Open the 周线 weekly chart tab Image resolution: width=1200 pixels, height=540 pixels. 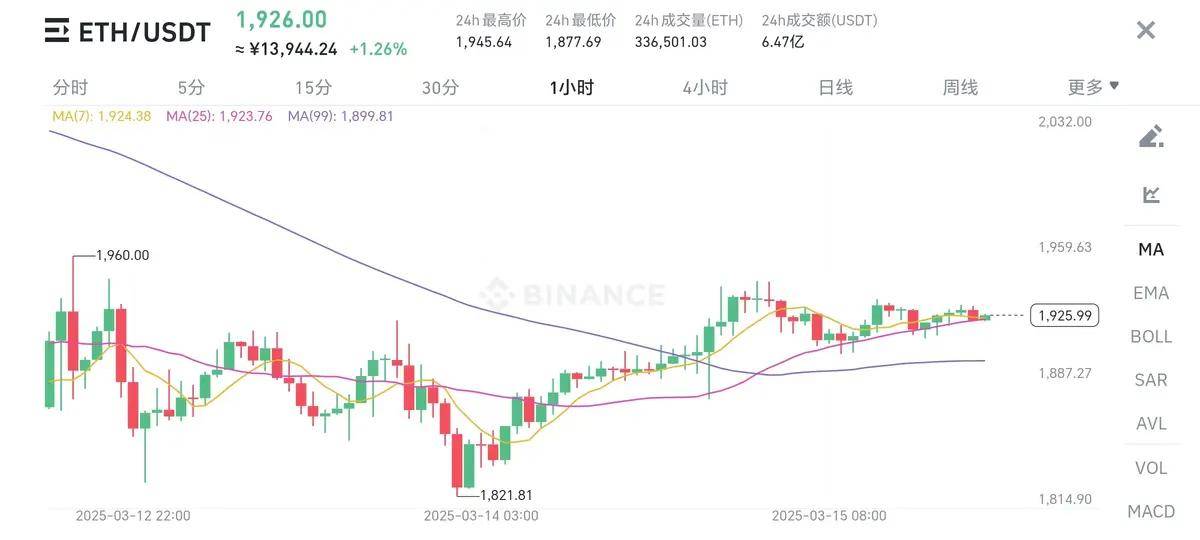tap(960, 87)
